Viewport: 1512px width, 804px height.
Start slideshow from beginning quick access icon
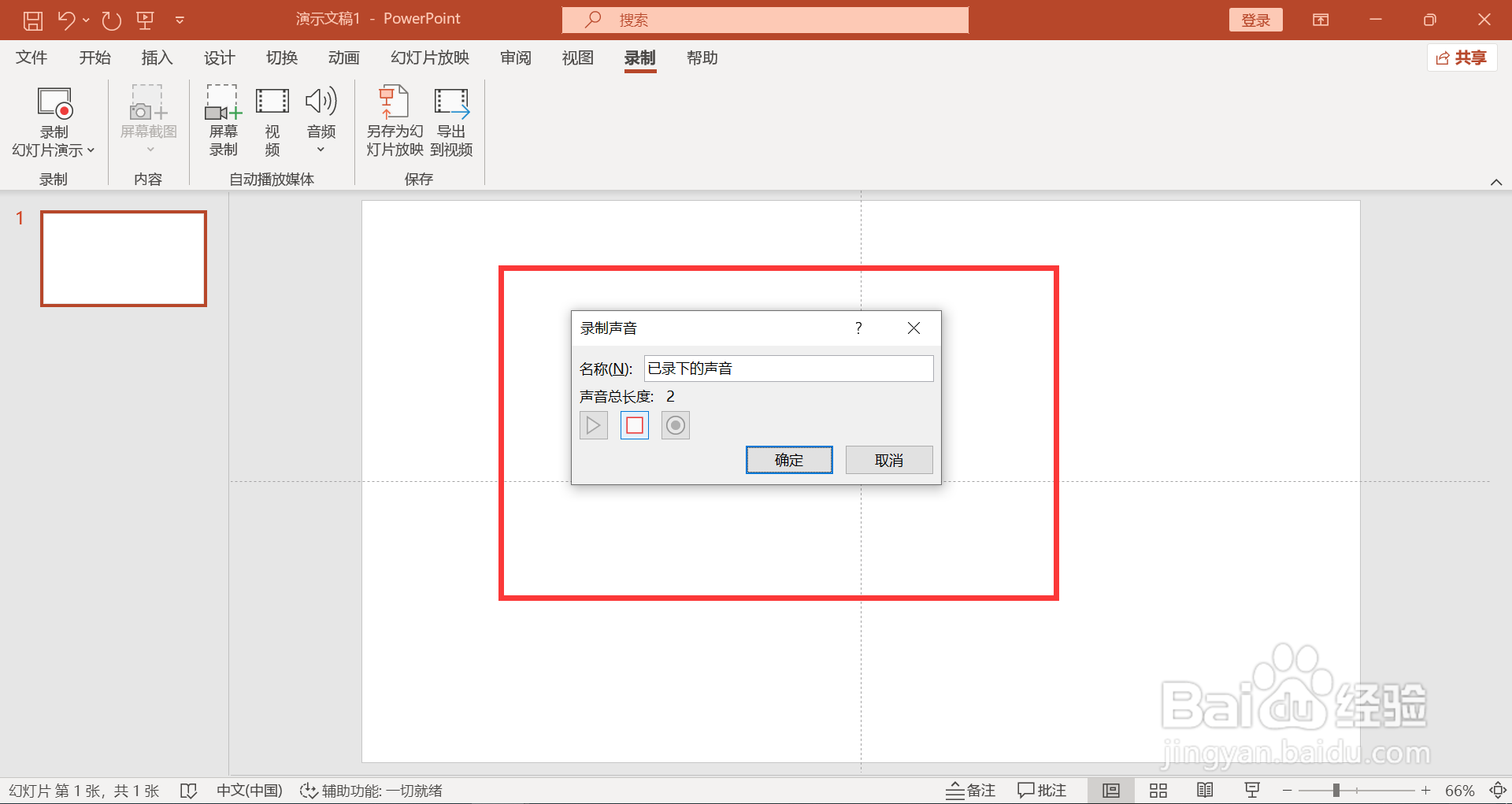[145, 20]
